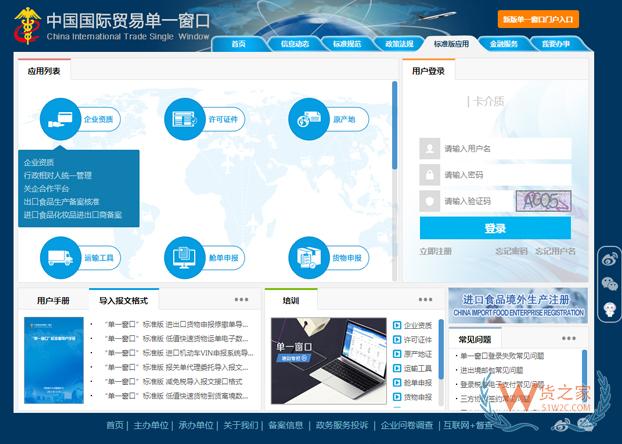
Task: Select 出口食品生产备案核准 in the submenu
Action: click(61, 202)
